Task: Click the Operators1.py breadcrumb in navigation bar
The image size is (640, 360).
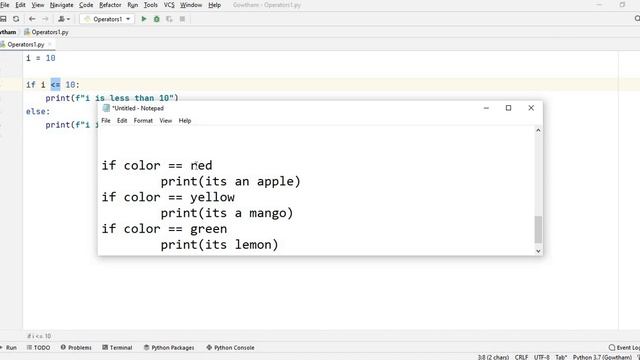Action: 46,32
